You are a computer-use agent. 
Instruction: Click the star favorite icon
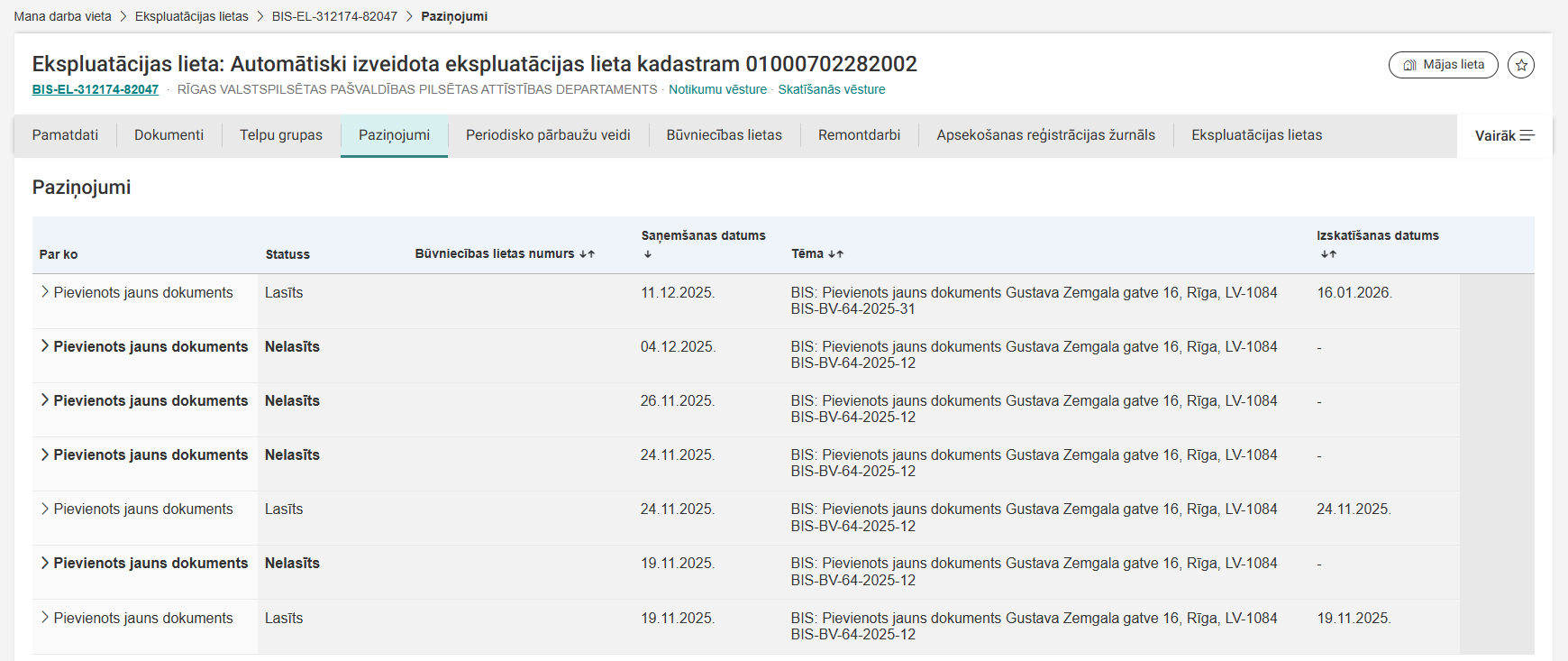click(1521, 65)
